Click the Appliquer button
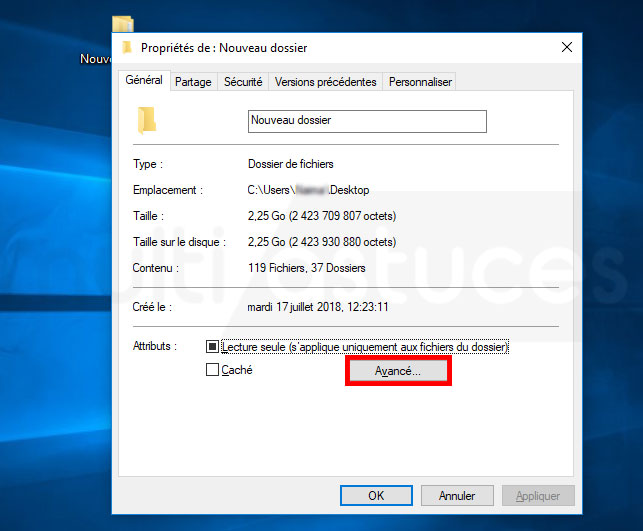This screenshot has height=531, width=643. pos(538,496)
